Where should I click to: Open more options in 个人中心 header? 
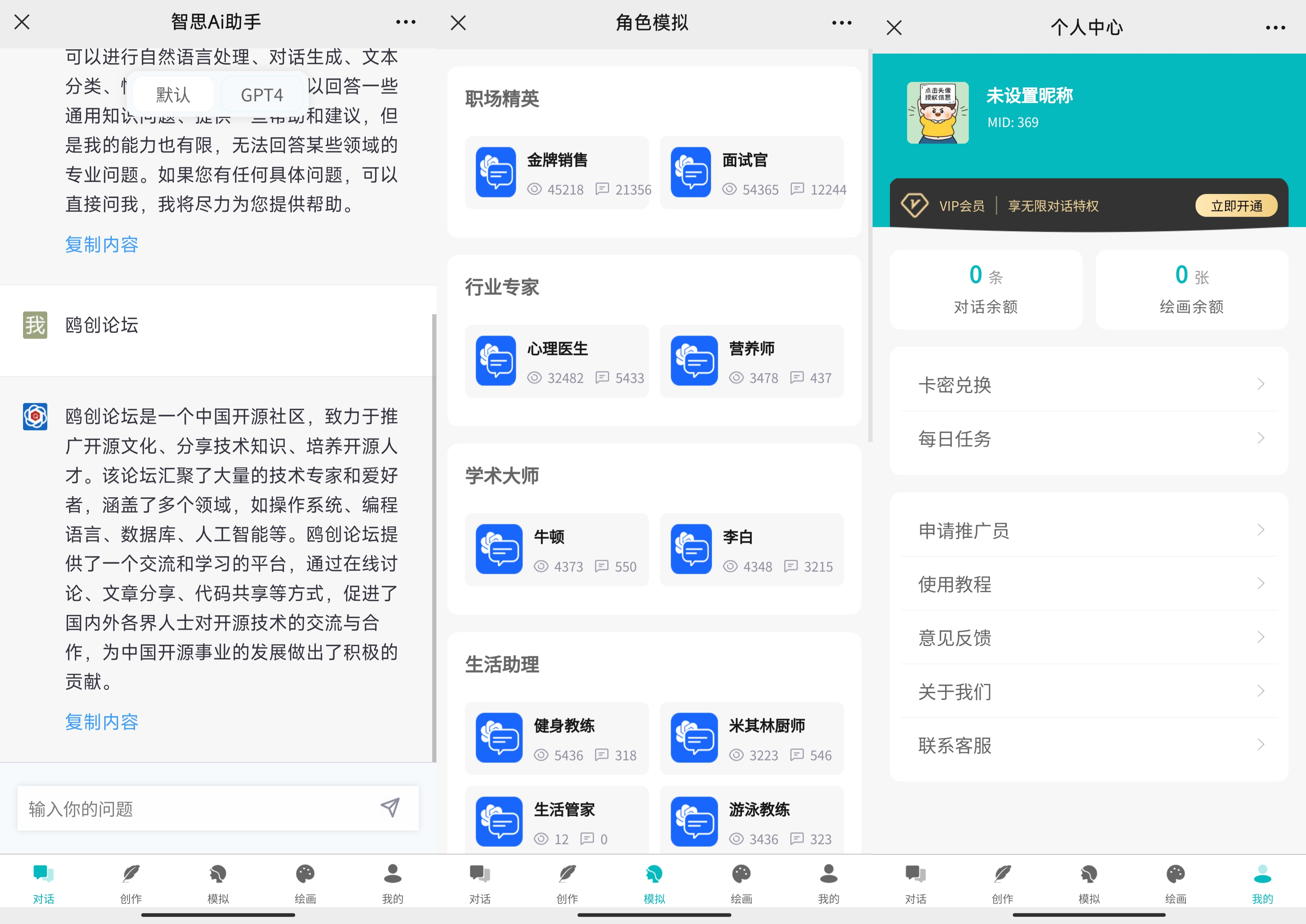click(1275, 27)
